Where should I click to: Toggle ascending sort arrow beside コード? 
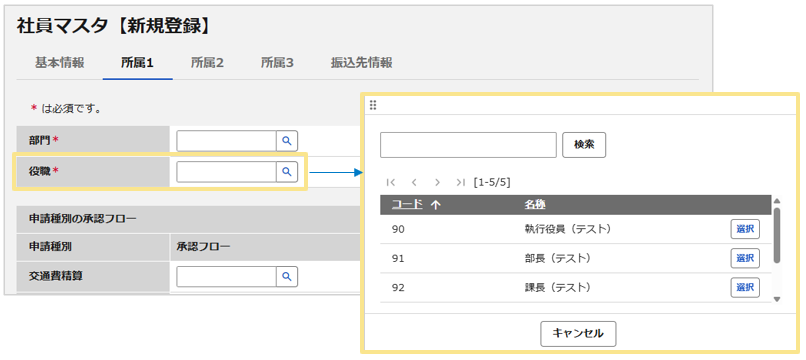(x=435, y=205)
